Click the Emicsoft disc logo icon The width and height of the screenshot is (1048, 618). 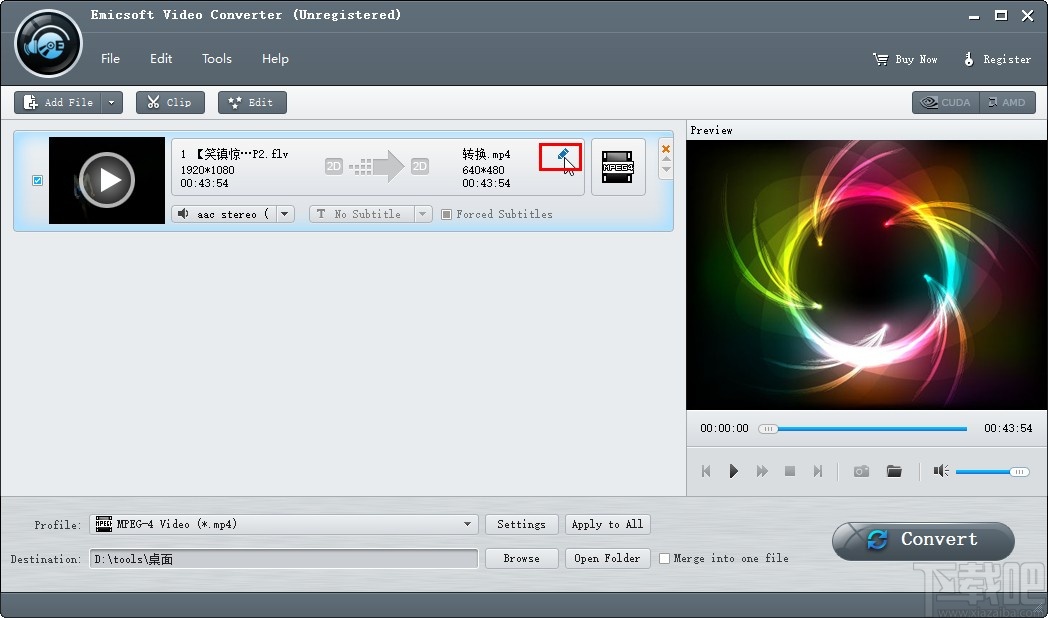pos(48,44)
